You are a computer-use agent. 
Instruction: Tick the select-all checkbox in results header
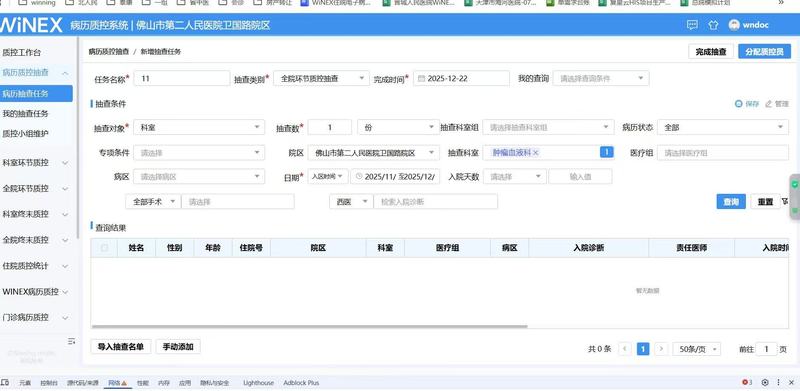(105, 248)
